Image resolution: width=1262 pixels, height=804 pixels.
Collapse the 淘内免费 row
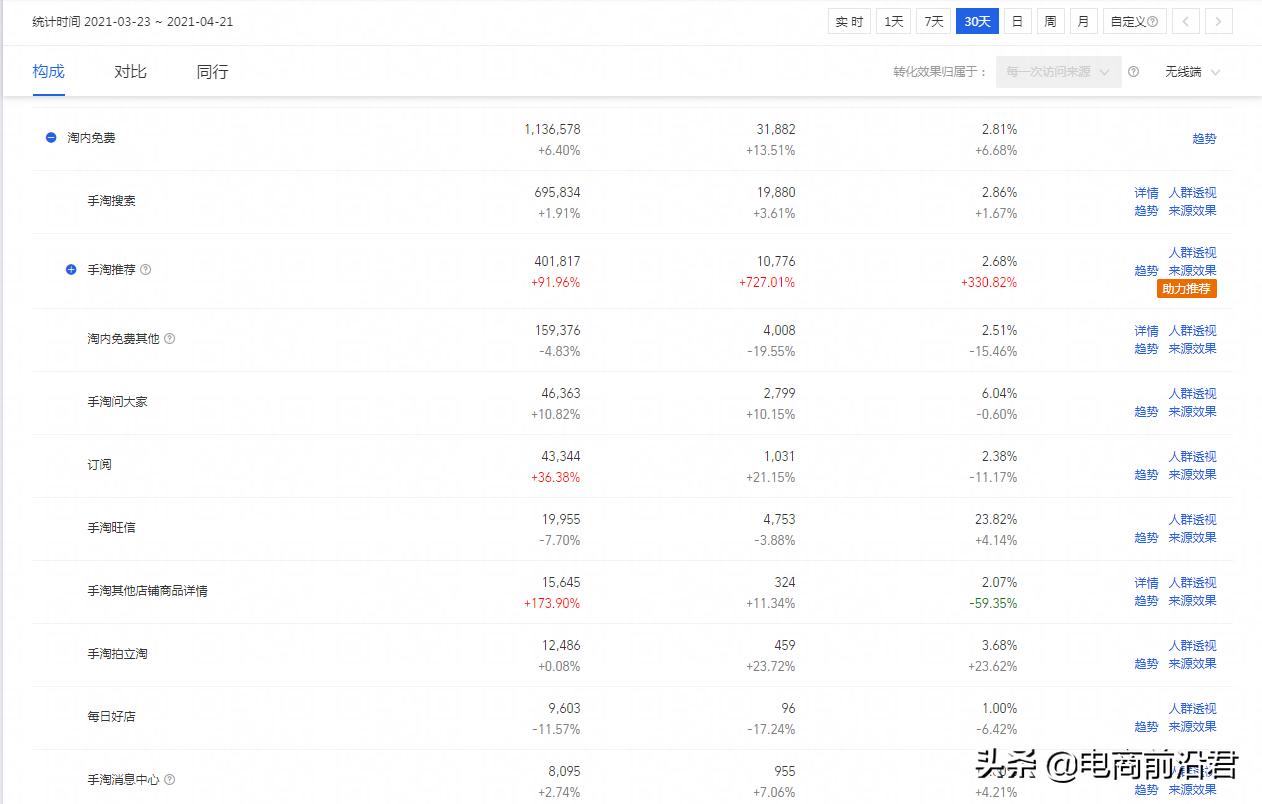pyautogui.click(x=51, y=137)
